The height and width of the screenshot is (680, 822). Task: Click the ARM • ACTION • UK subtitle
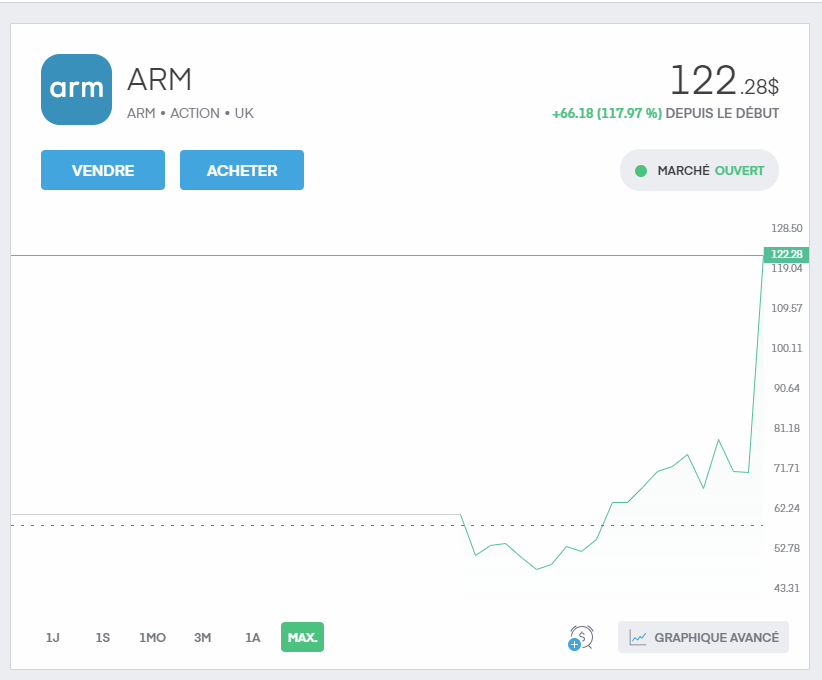(x=191, y=114)
